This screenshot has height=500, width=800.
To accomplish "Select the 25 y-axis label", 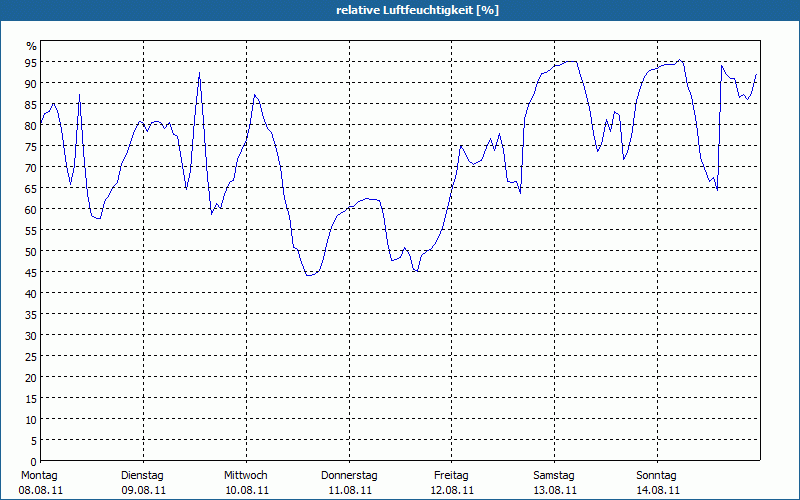I will (x=31, y=357).
